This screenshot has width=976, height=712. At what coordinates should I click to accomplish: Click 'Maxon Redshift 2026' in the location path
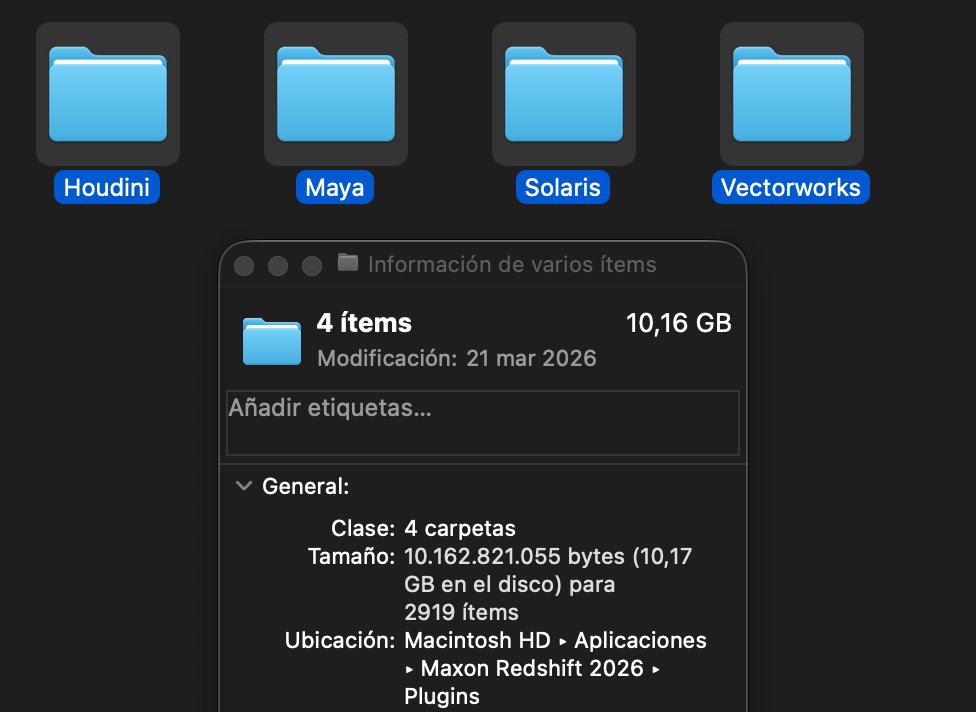point(532,668)
